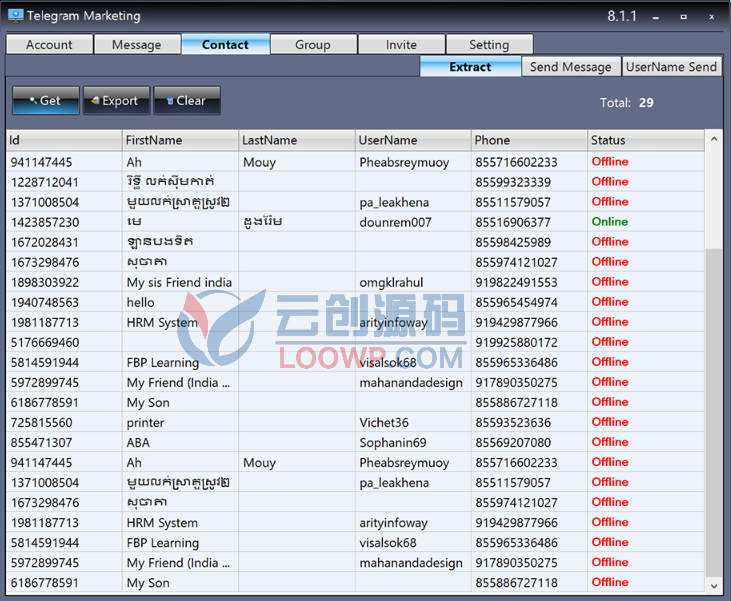Click the 8.1.1 version label
This screenshot has height=601, width=731.
pyautogui.click(x=622, y=16)
